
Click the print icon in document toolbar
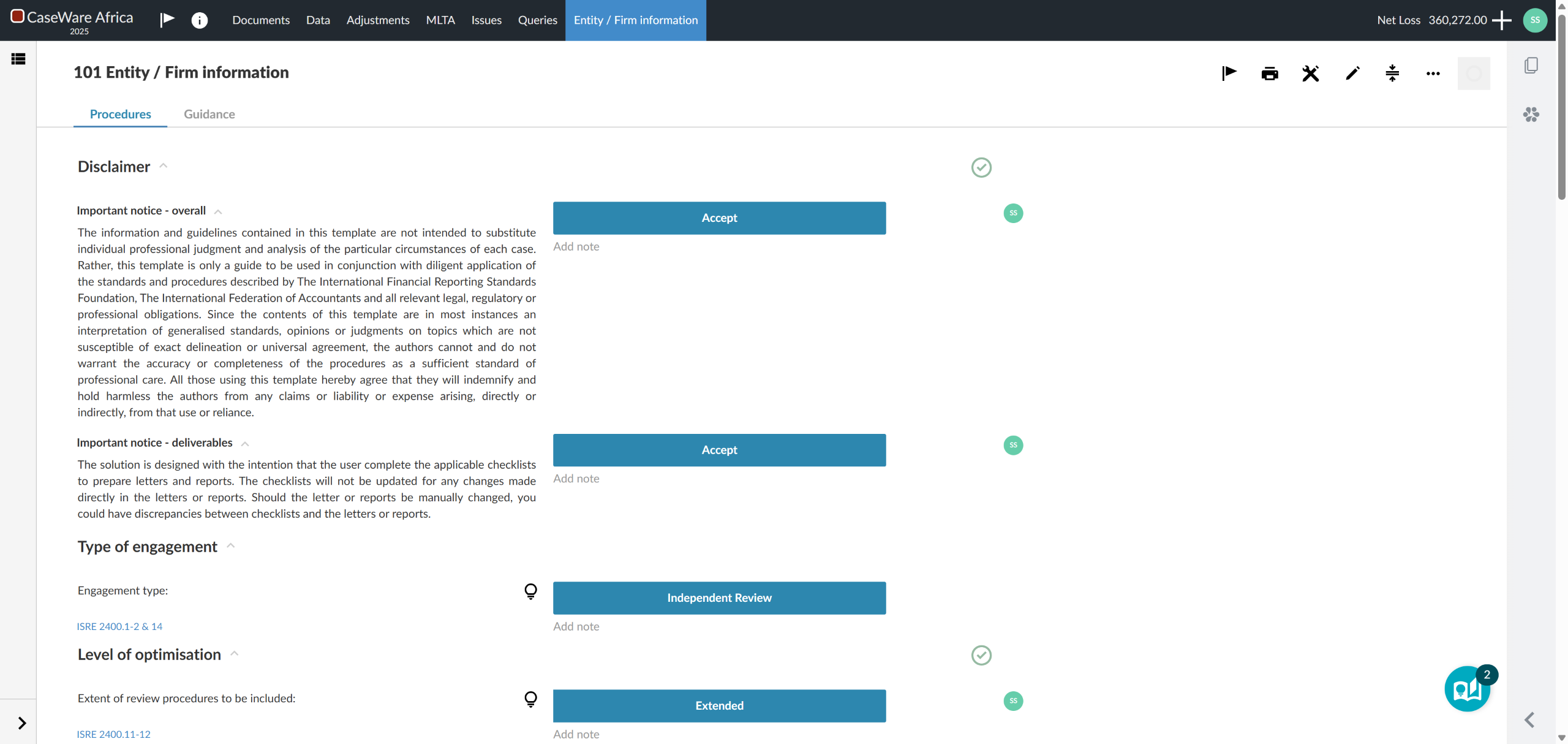point(1270,74)
